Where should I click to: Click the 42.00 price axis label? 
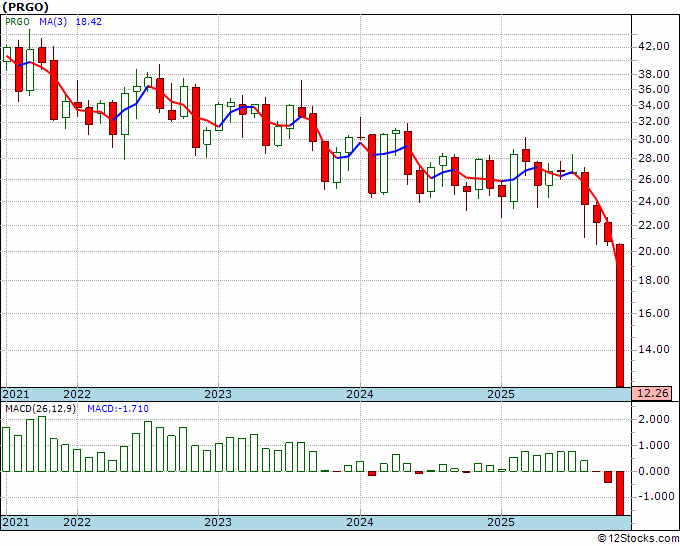click(654, 46)
